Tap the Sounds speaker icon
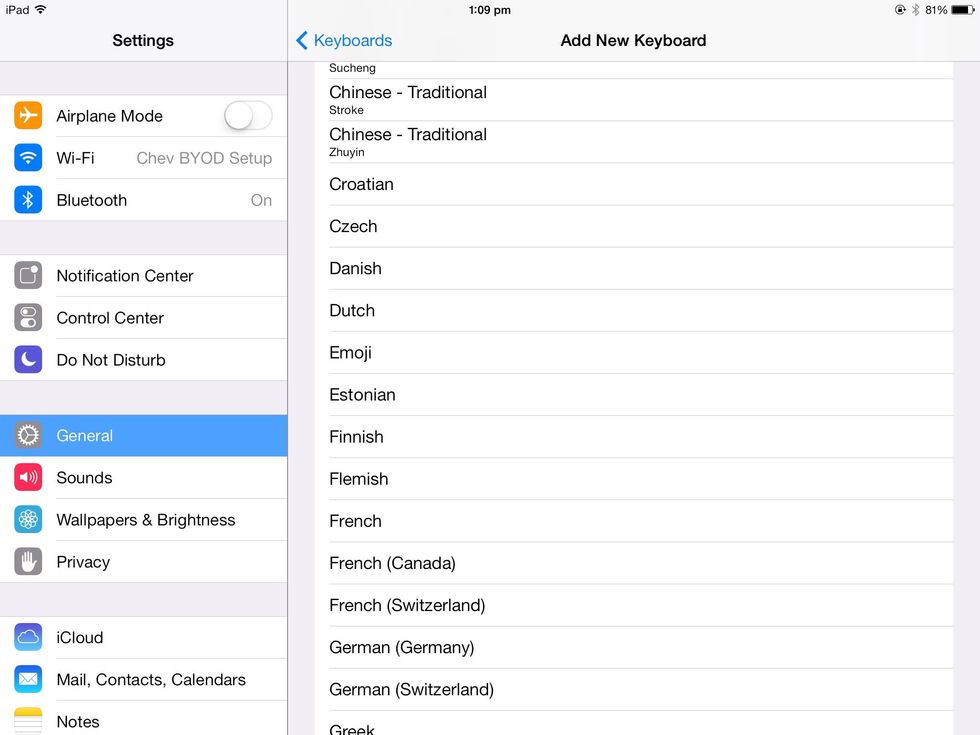This screenshot has width=980, height=735. (28, 478)
